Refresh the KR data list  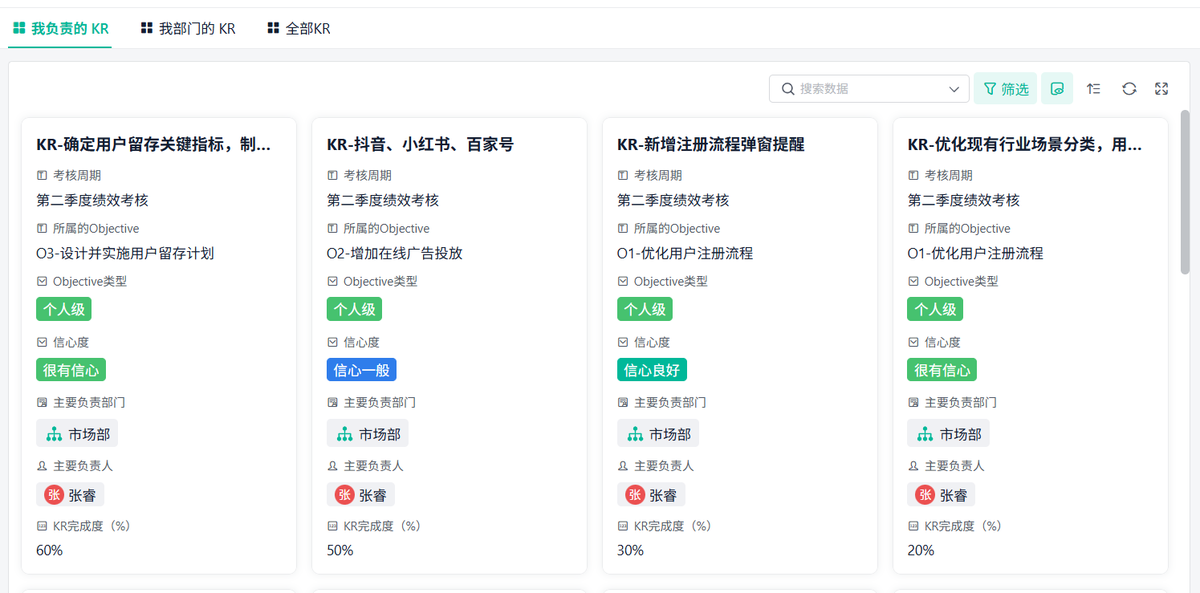click(x=1129, y=89)
